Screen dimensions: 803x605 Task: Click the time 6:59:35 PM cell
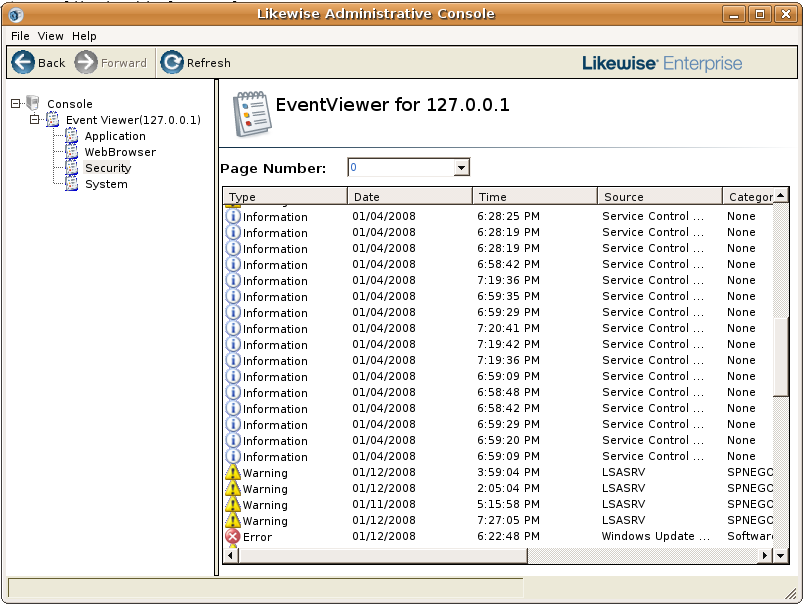coord(508,296)
